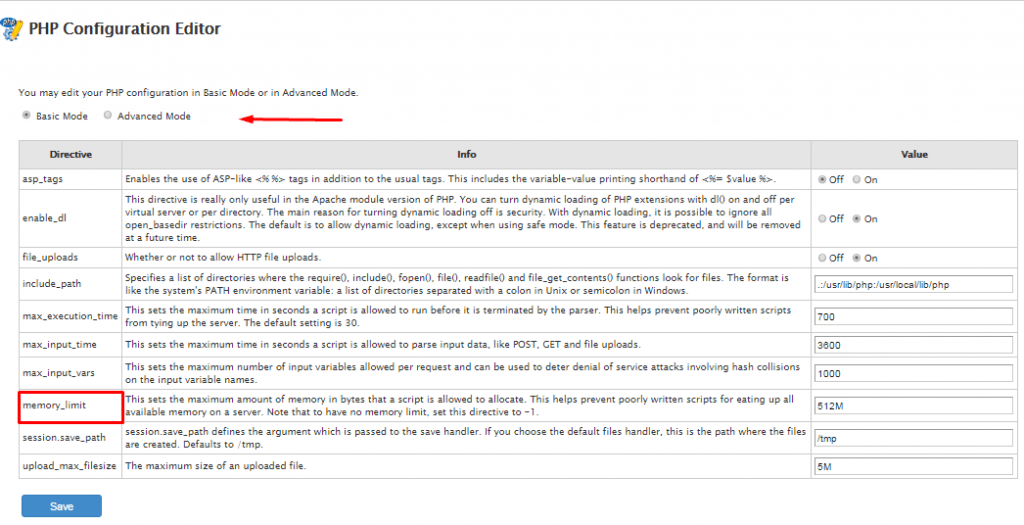Click the PHP Configuration Editor heading
1024x525 pixels.
125,29
